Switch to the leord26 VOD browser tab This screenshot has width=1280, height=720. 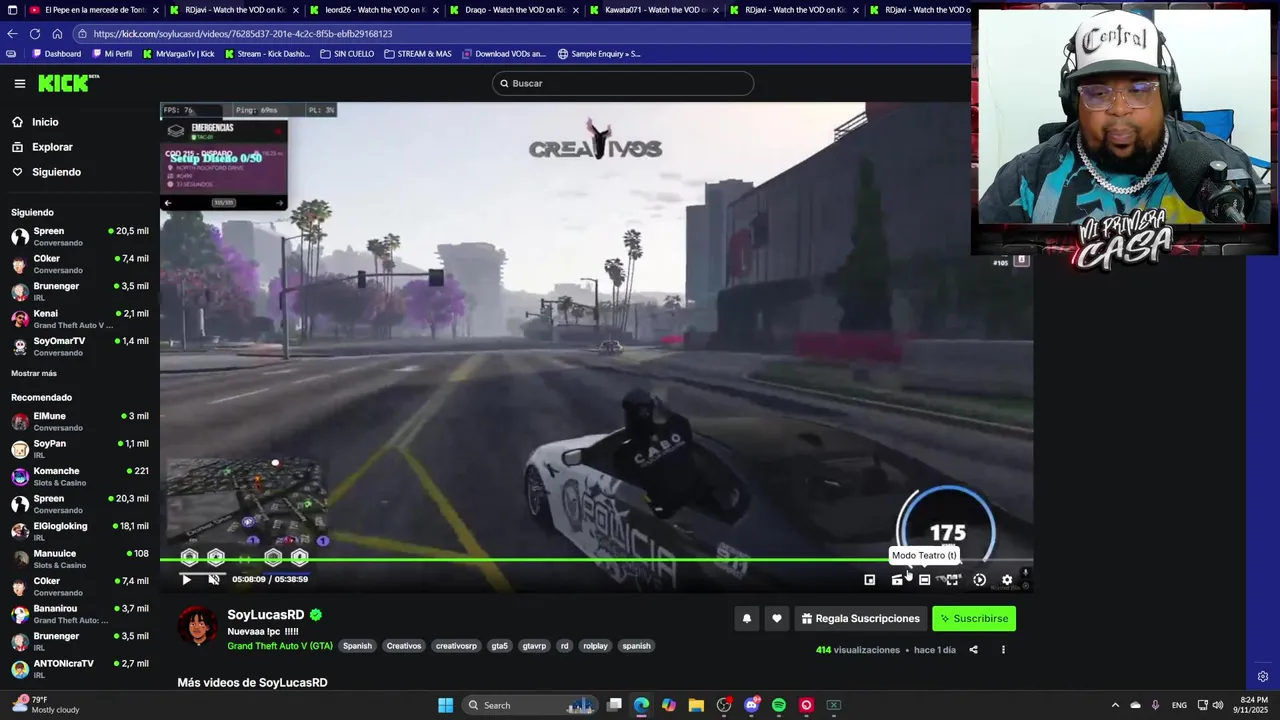372,10
